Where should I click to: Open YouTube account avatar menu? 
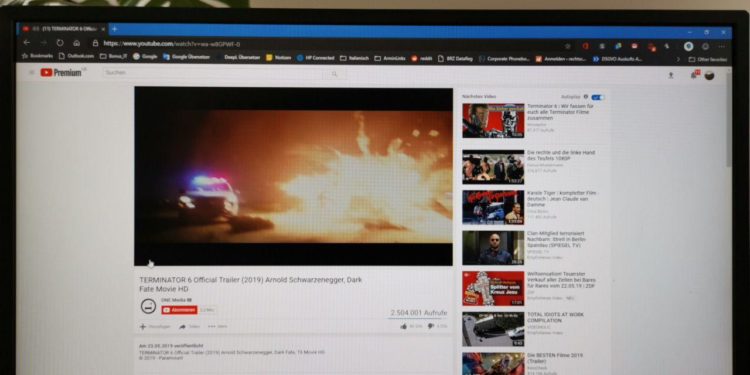(709, 75)
